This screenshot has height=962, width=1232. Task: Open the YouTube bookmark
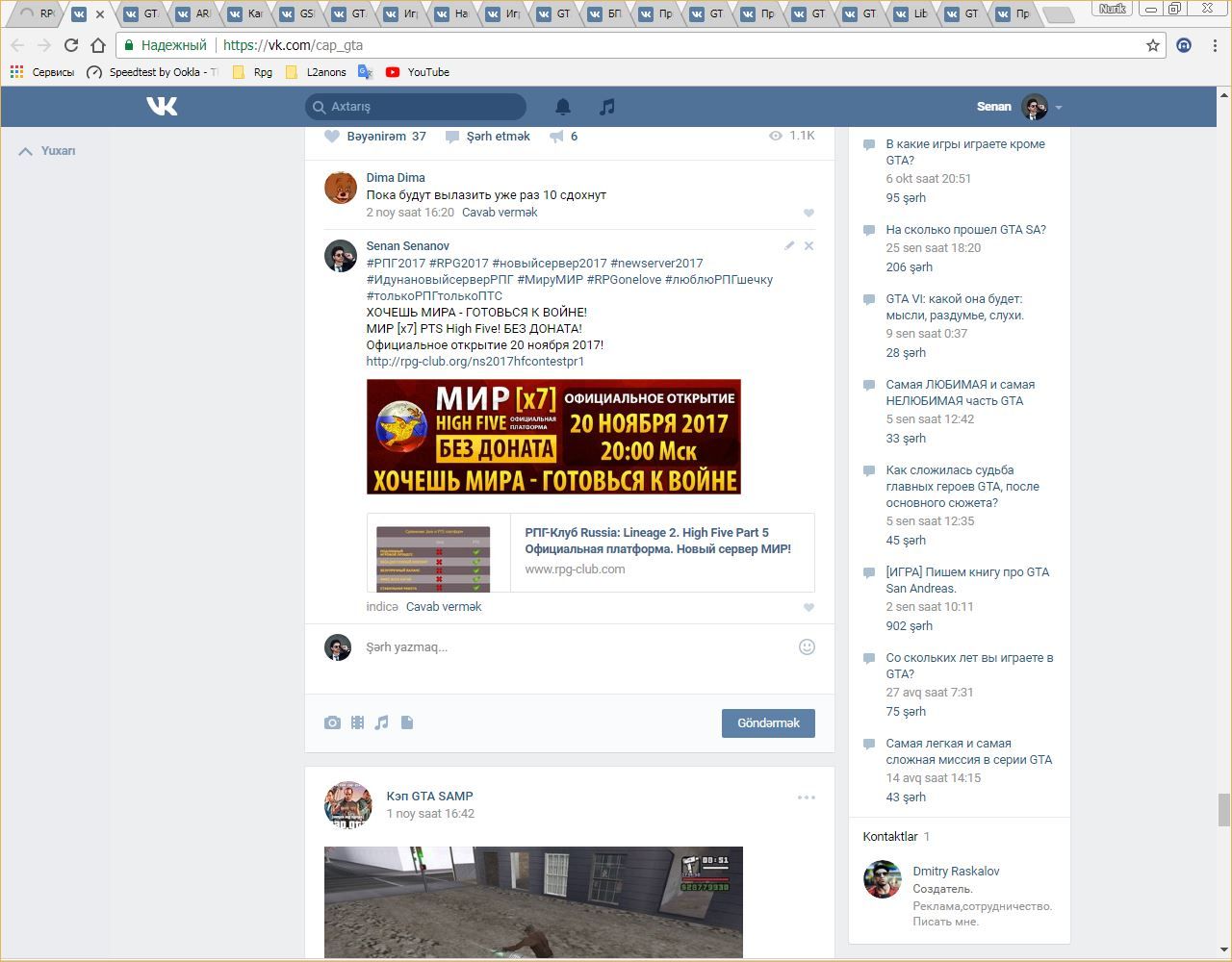(x=418, y=72)
